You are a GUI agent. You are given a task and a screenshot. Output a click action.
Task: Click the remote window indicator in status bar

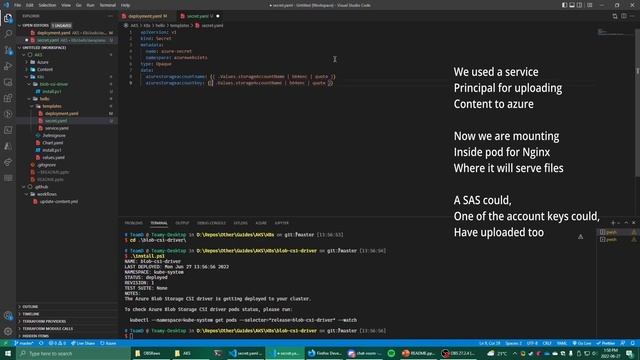click(6, 343)
